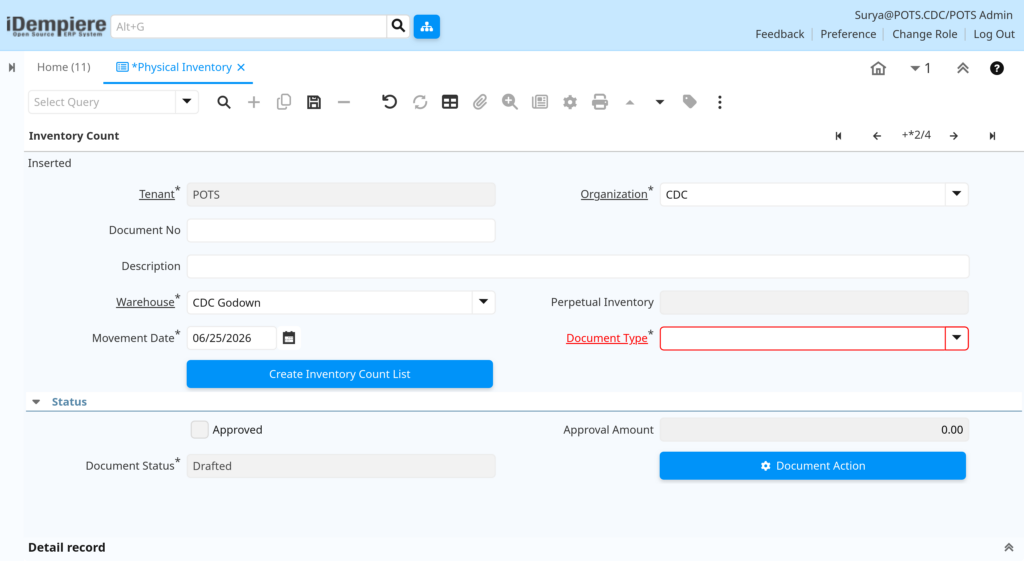The width and height of the screenshot is (1024, 561).
Task: Print with the printer toolbar icon
Action: pyautogui.click(x=600, y=102)
